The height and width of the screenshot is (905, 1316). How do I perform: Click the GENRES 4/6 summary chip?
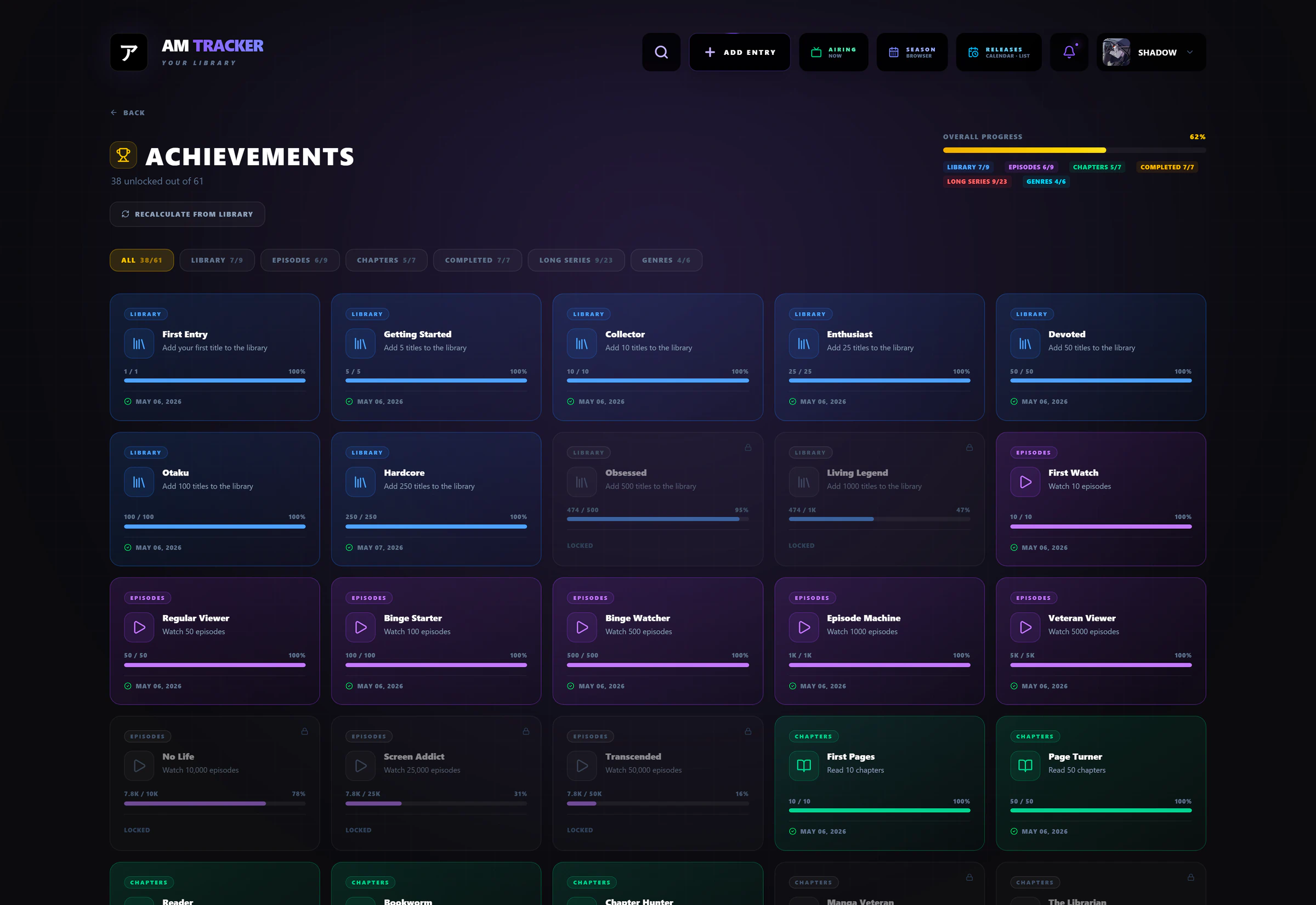click(1046, 182)
